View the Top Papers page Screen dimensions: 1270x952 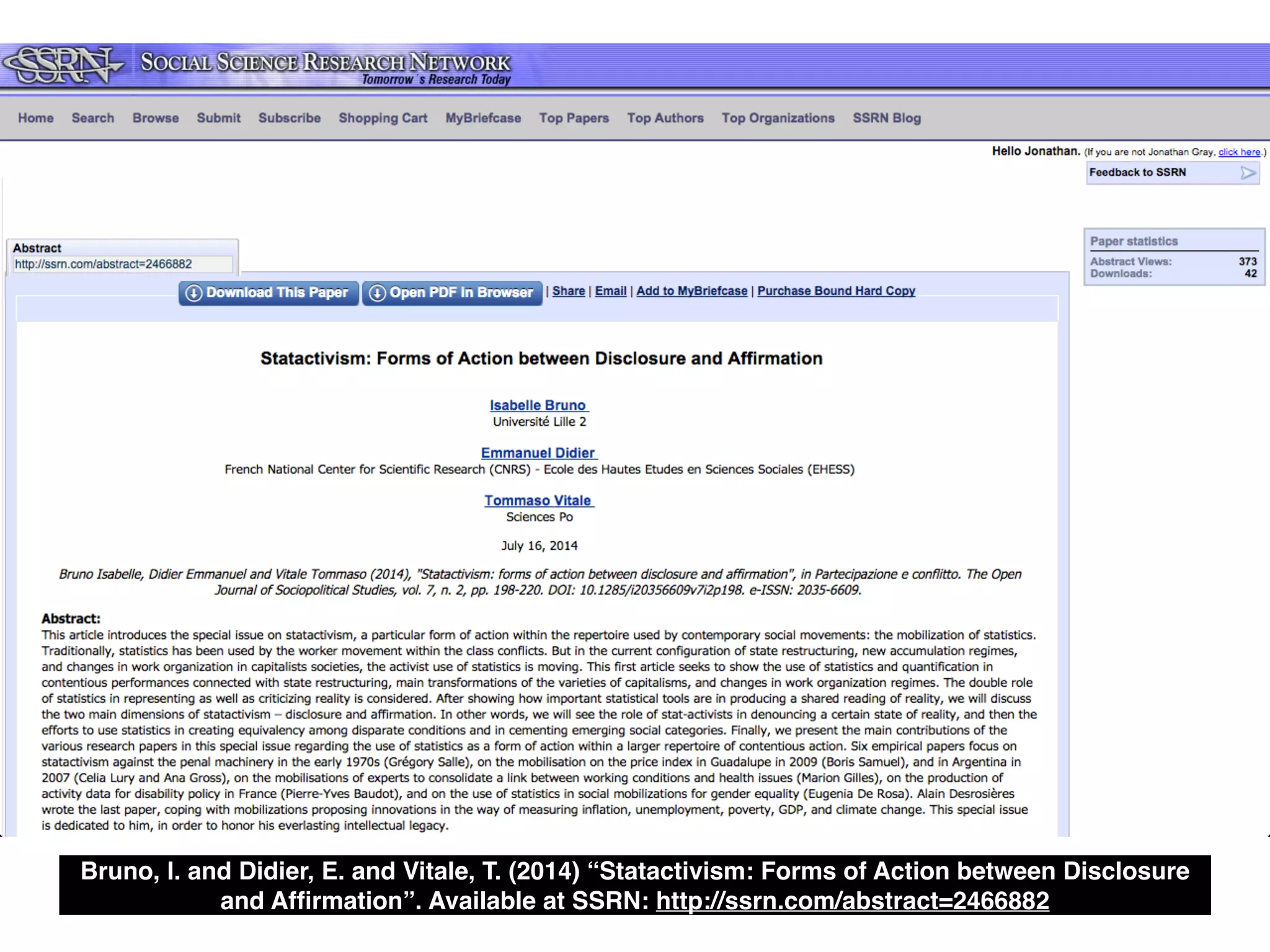click(574, 118)
